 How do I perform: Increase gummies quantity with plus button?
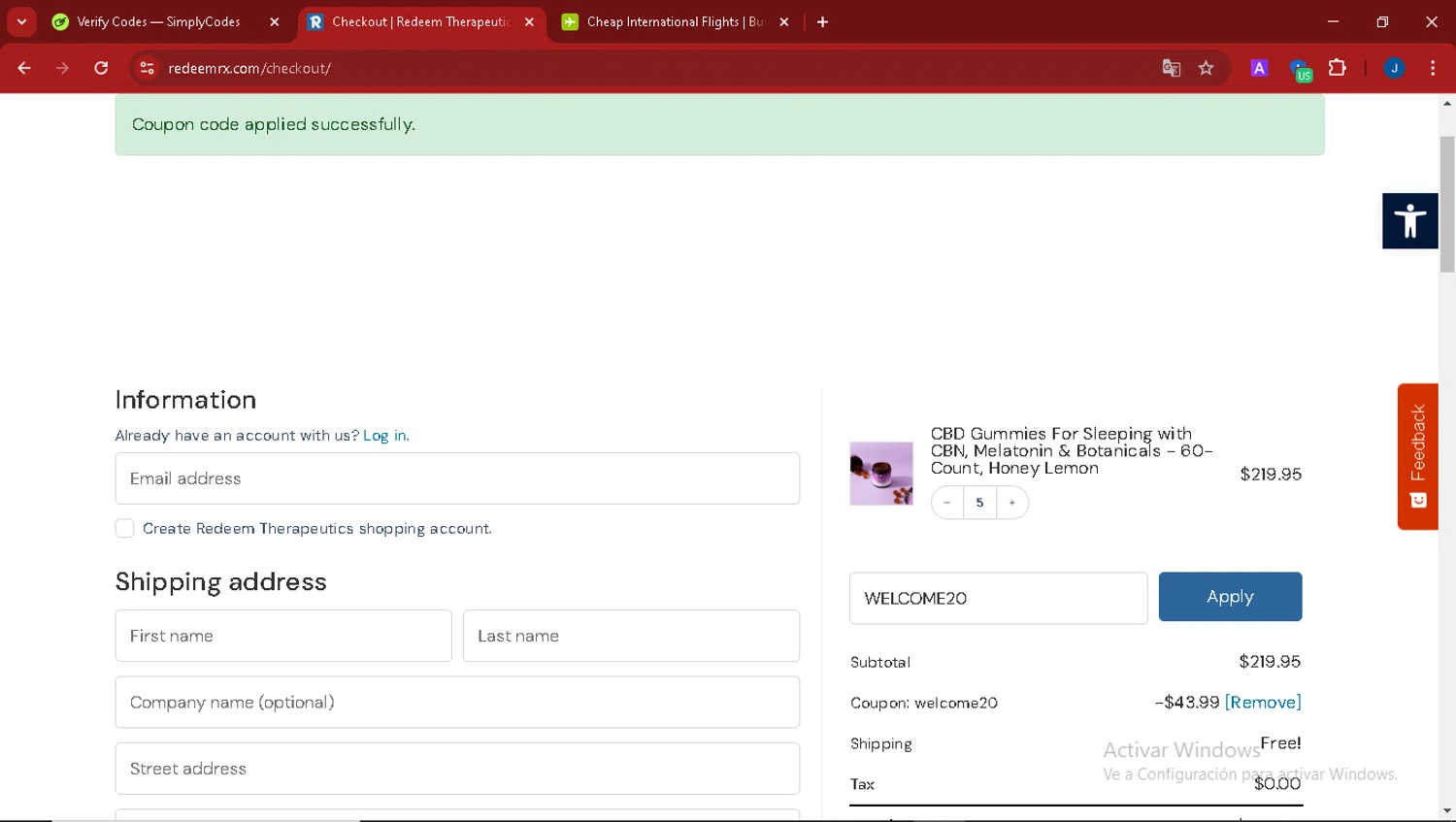click(1011, 502)
